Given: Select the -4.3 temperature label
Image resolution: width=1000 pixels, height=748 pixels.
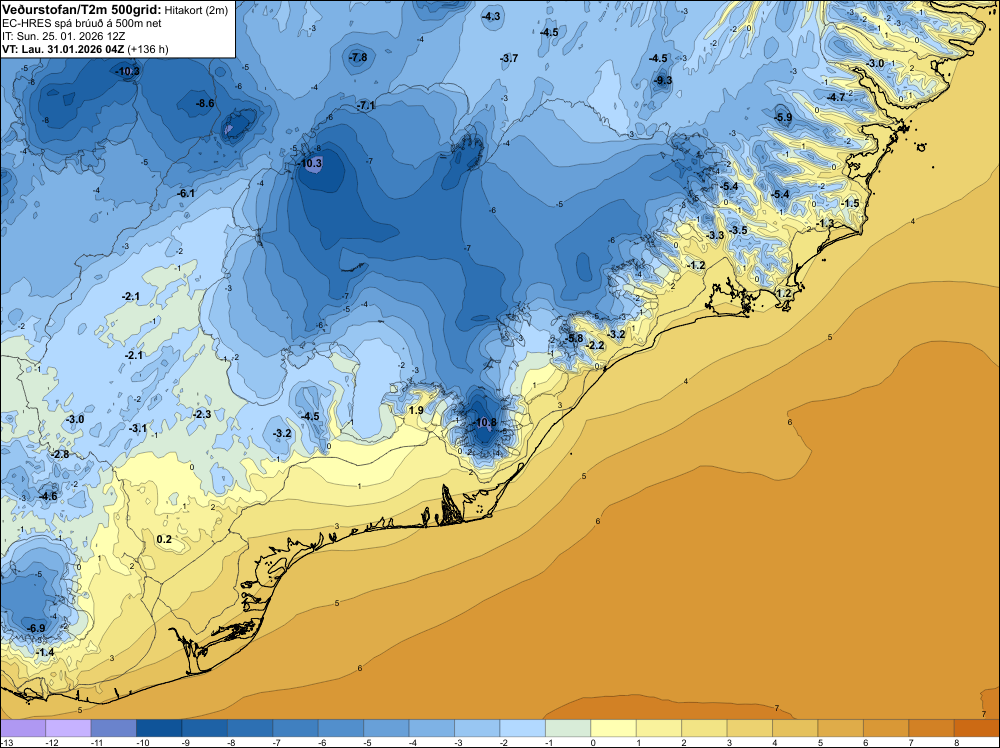Looking at the screenshot, I should click(x=491, y=17).
